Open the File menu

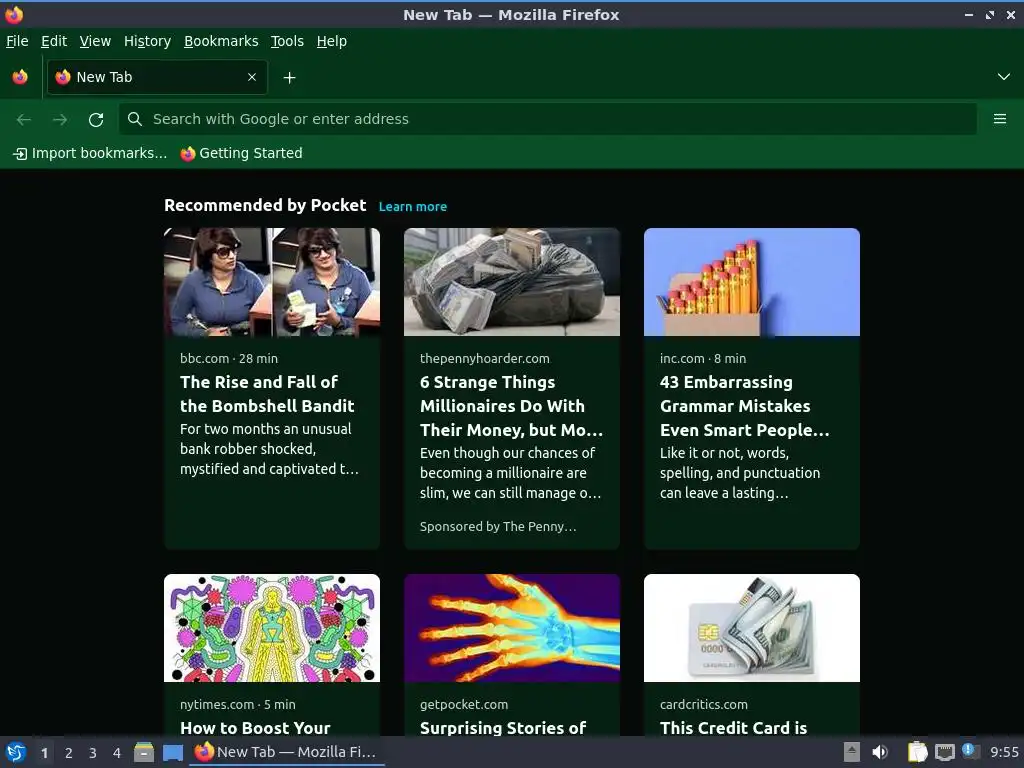click(17, 41)
